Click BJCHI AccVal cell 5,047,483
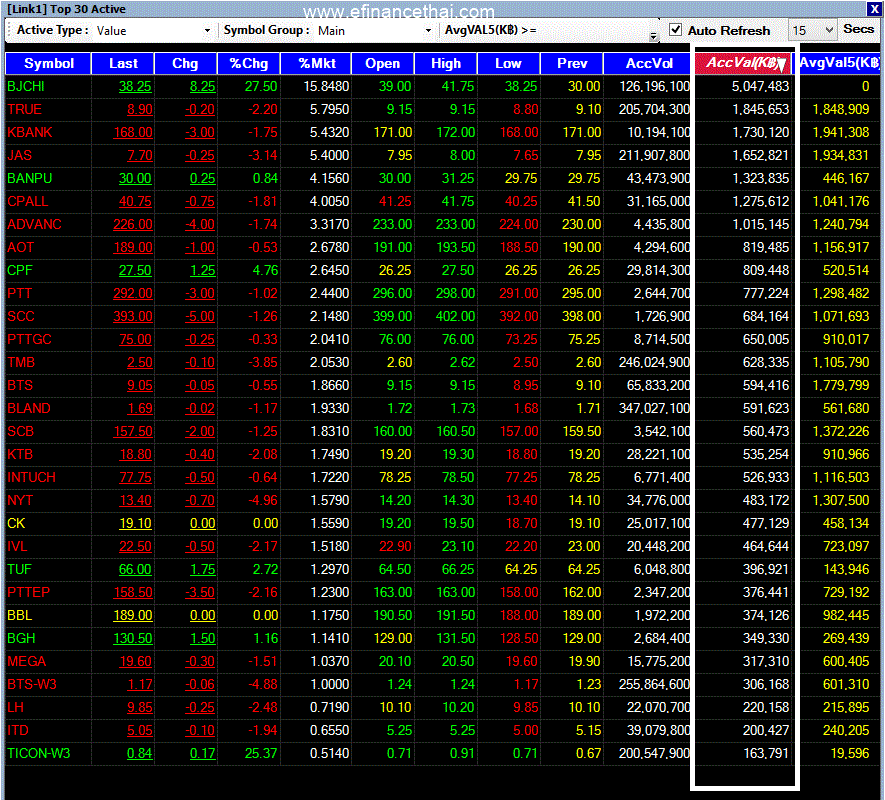This screenshot has height=800, width=885. click(760, 86)
